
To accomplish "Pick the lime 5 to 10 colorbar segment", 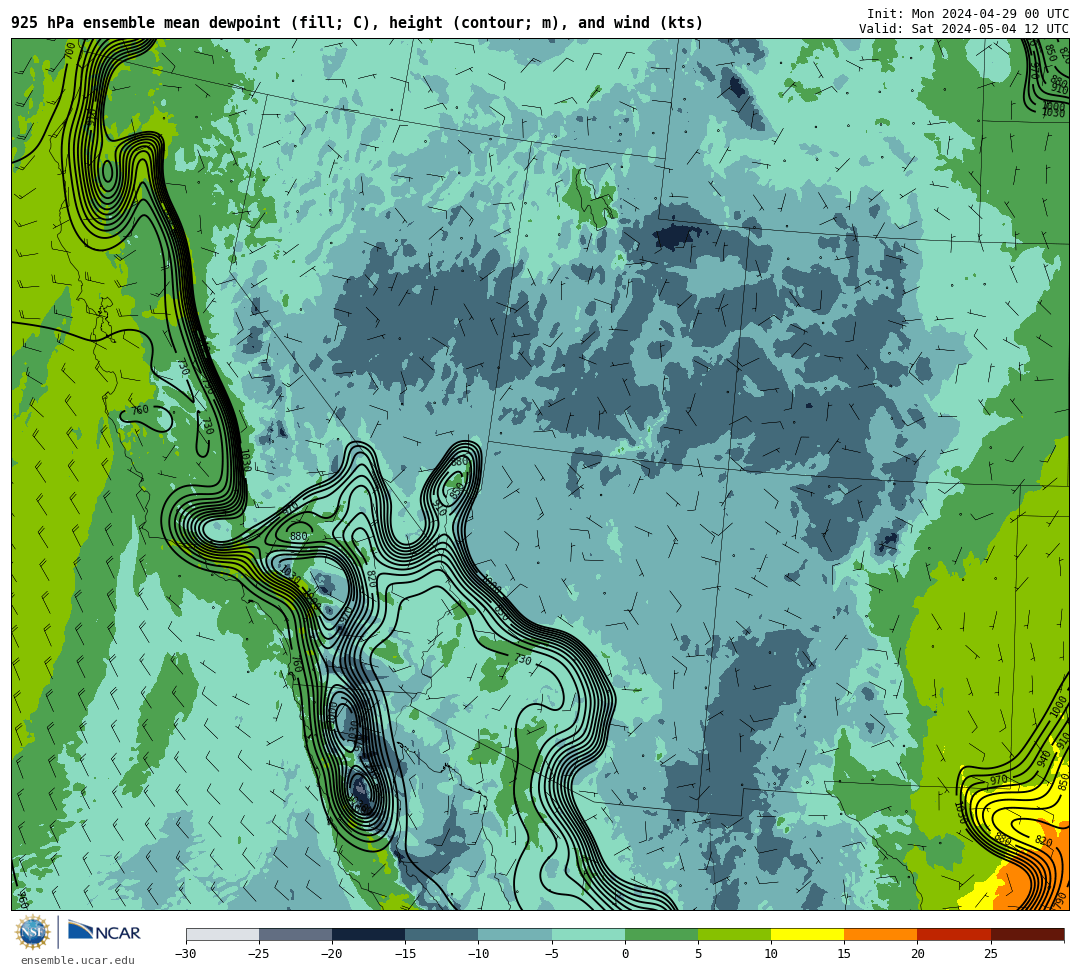I will click(734, 934).
